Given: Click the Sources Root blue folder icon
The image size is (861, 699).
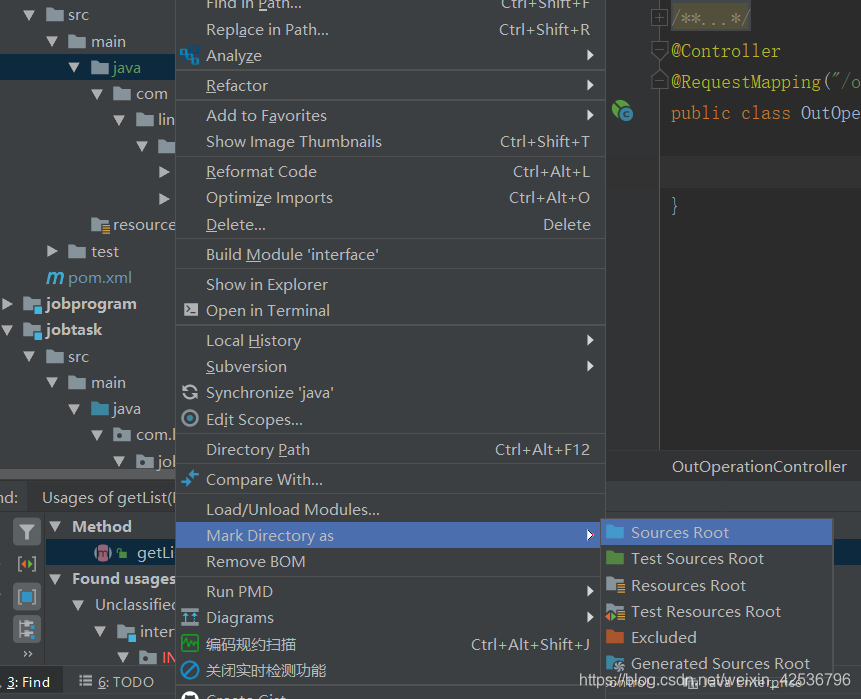Looking at the screenshot, I should coord(615,532).
